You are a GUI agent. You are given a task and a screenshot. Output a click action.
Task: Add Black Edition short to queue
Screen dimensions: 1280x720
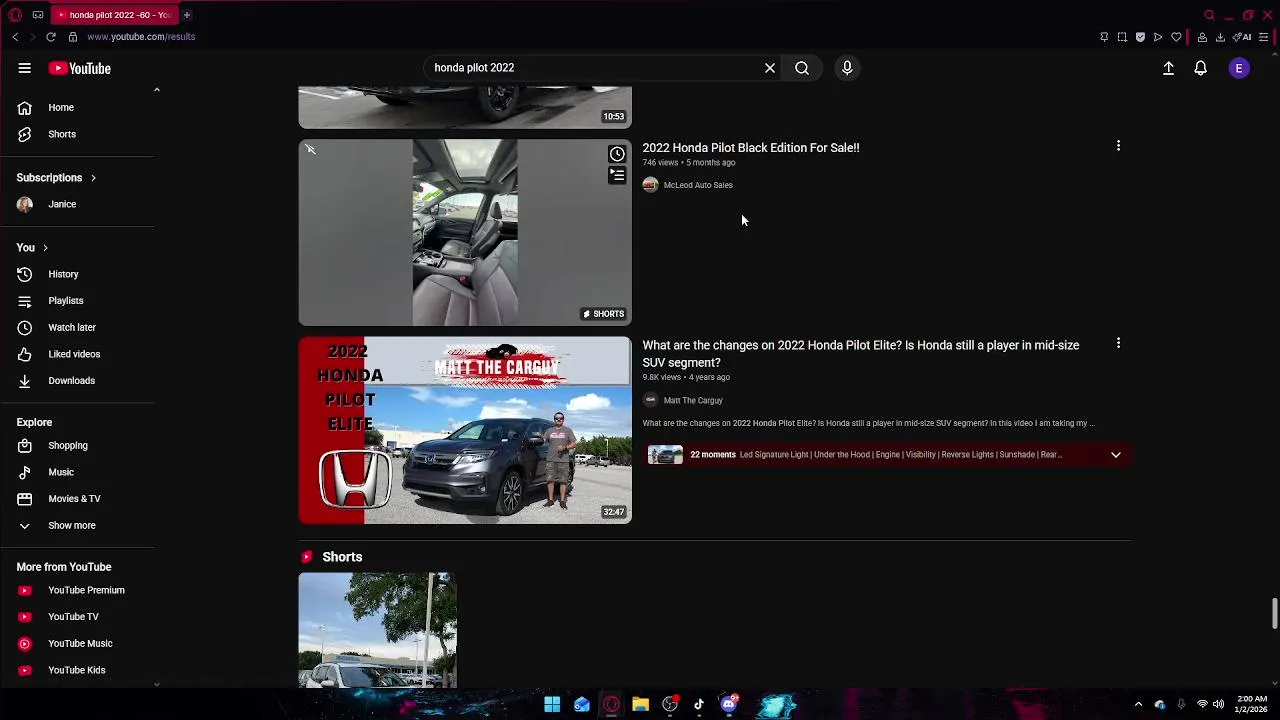point(617,176)
